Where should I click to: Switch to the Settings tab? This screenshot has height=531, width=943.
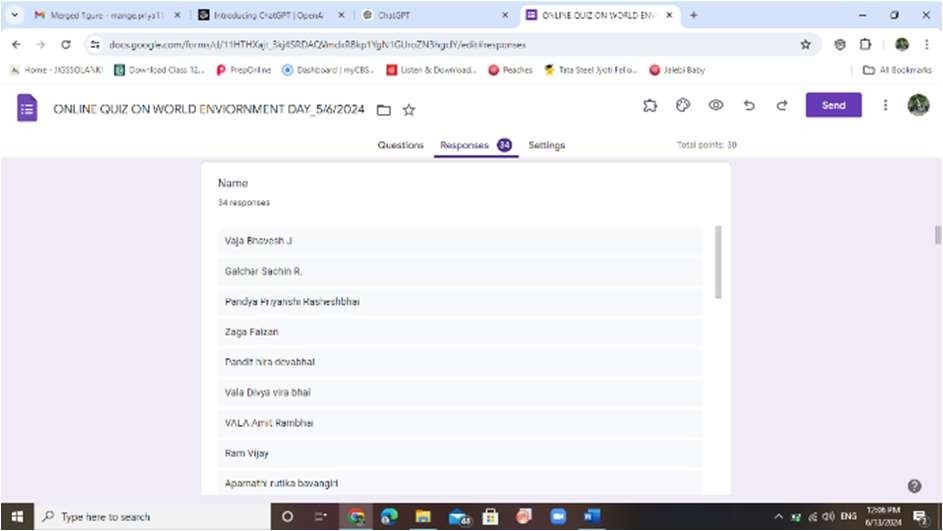546,146
